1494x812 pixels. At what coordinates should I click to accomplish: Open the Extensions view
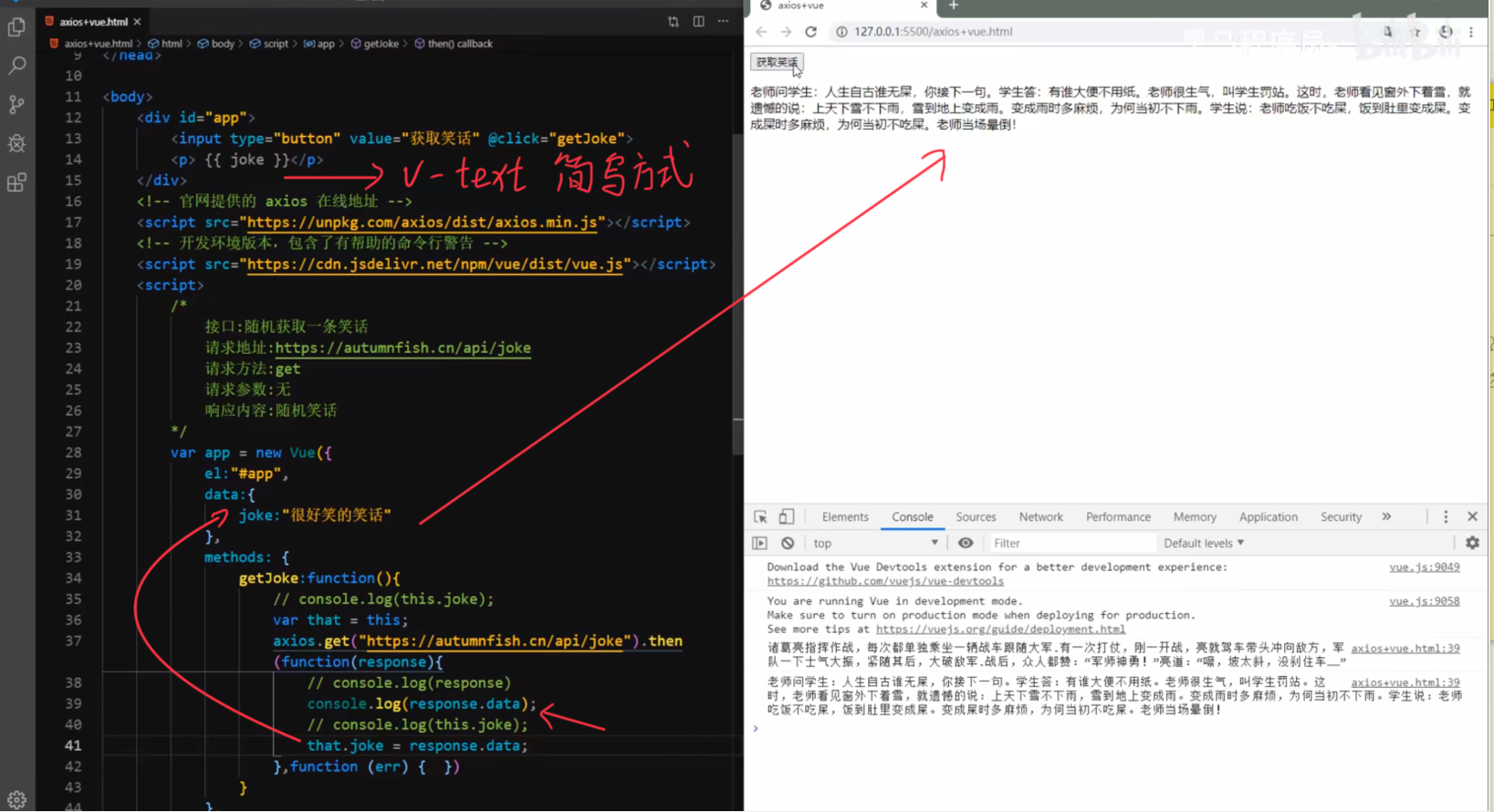16,182
